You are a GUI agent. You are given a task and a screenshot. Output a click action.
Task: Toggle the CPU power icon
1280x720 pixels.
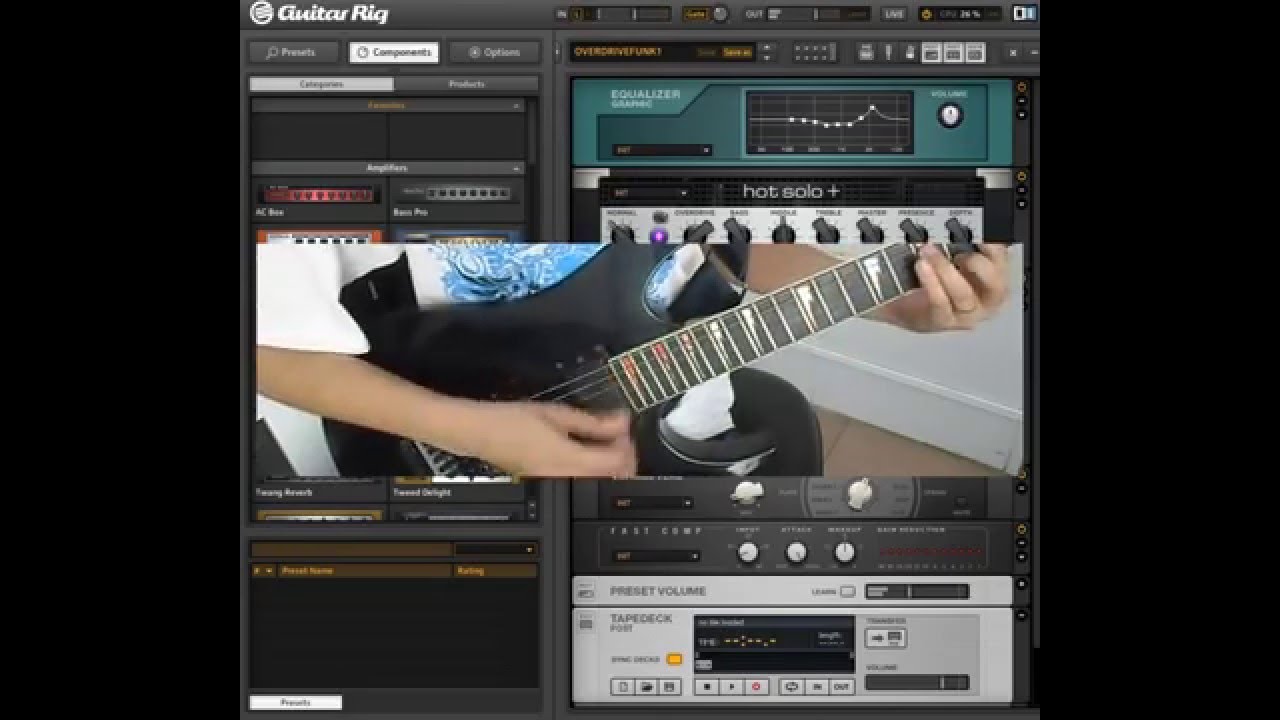pos(925,14)
